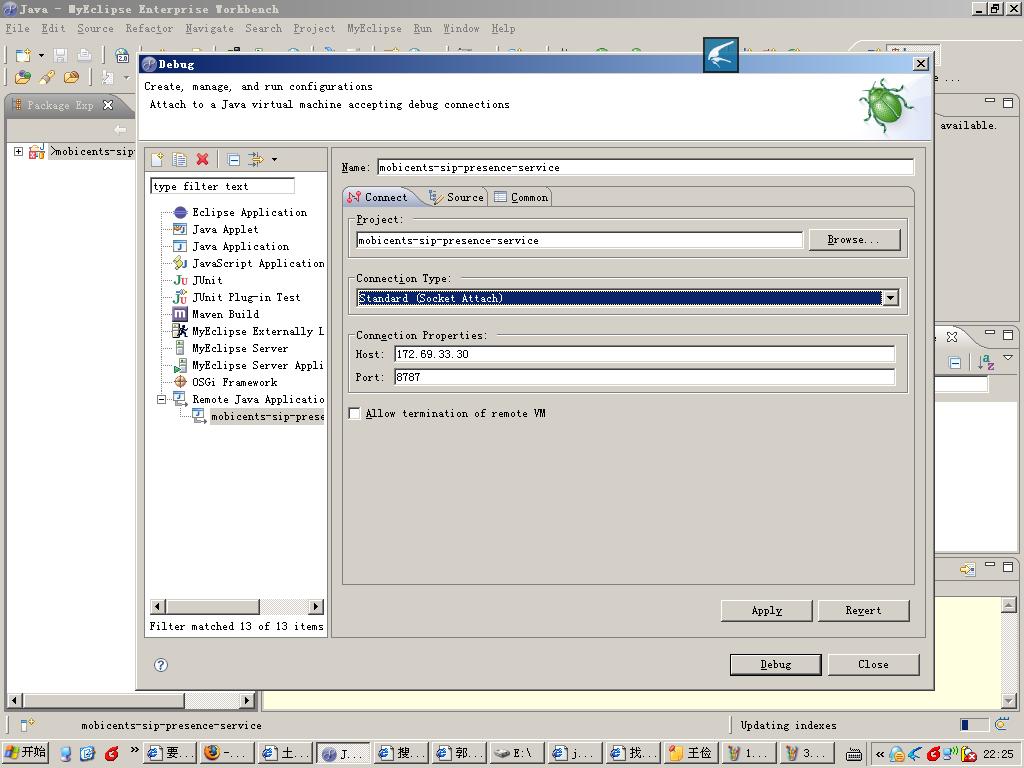This screenshot has height=768, width=1024.
Task: Open the Connection Type dropdown
Action: [x=890, y=298]
